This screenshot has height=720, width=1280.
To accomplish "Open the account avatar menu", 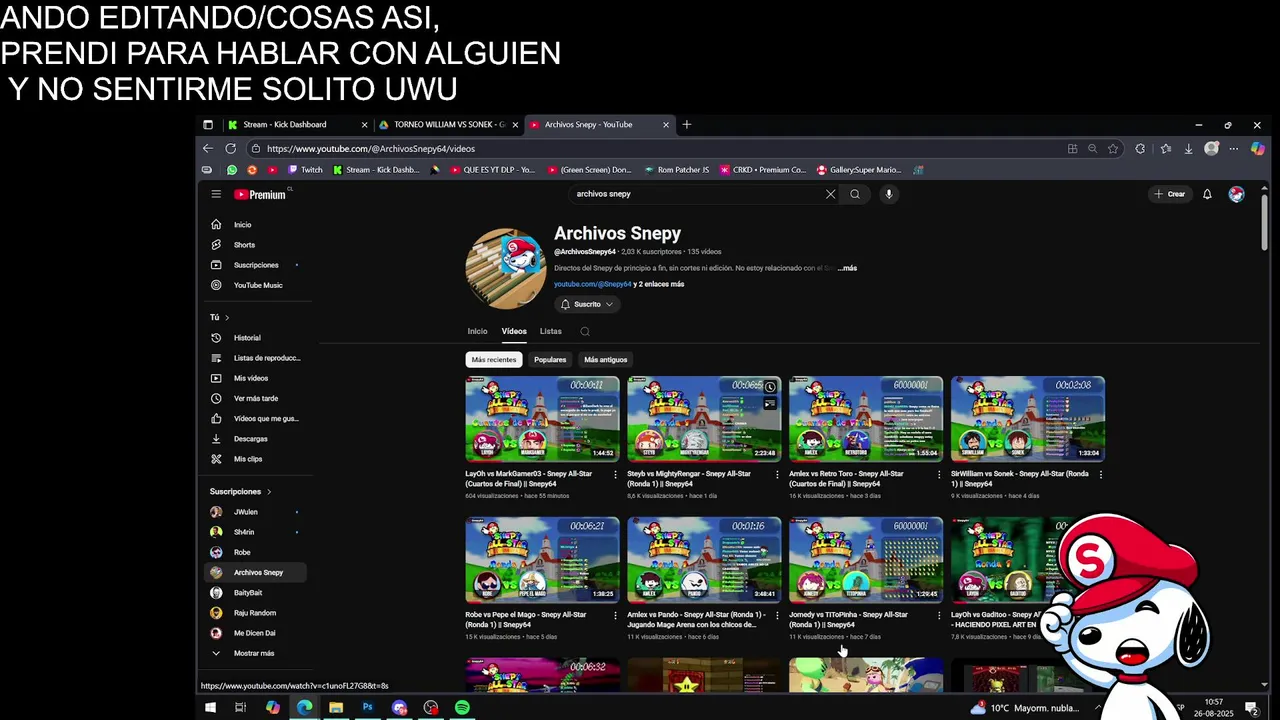I will point(1237,194).
